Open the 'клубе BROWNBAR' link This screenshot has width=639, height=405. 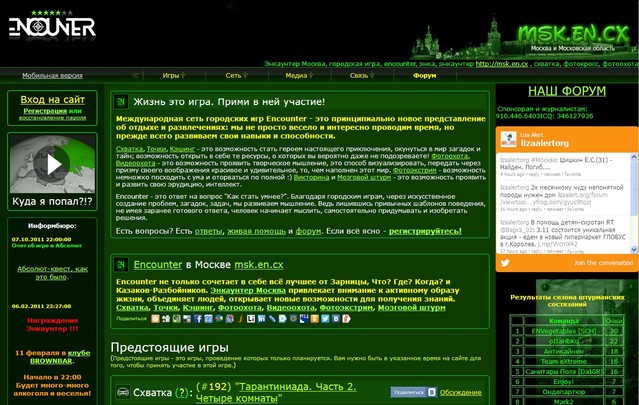60,357
